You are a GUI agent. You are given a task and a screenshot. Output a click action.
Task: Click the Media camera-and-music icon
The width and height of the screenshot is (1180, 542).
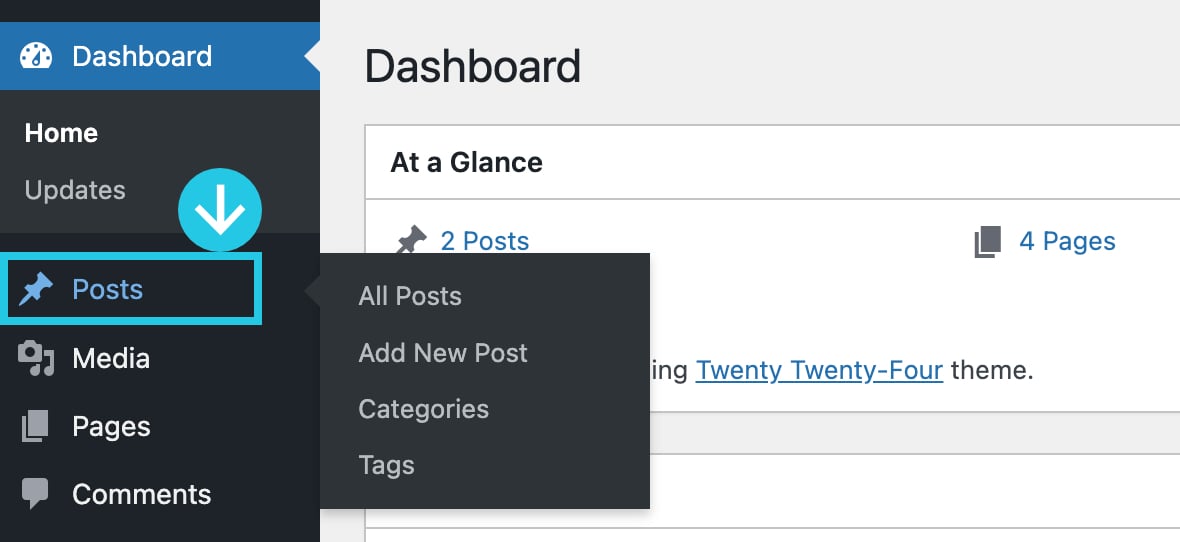(35, 358)
